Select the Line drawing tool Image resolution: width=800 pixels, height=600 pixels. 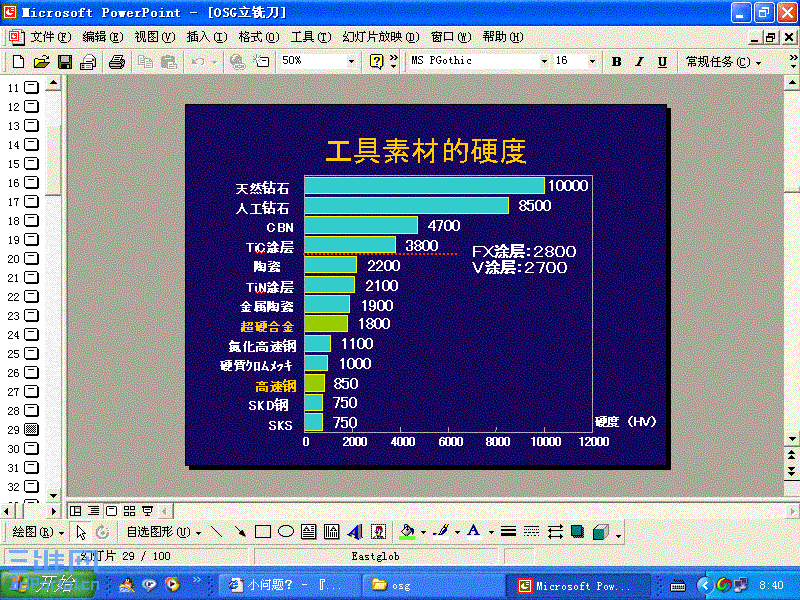[x=216, y=532]
